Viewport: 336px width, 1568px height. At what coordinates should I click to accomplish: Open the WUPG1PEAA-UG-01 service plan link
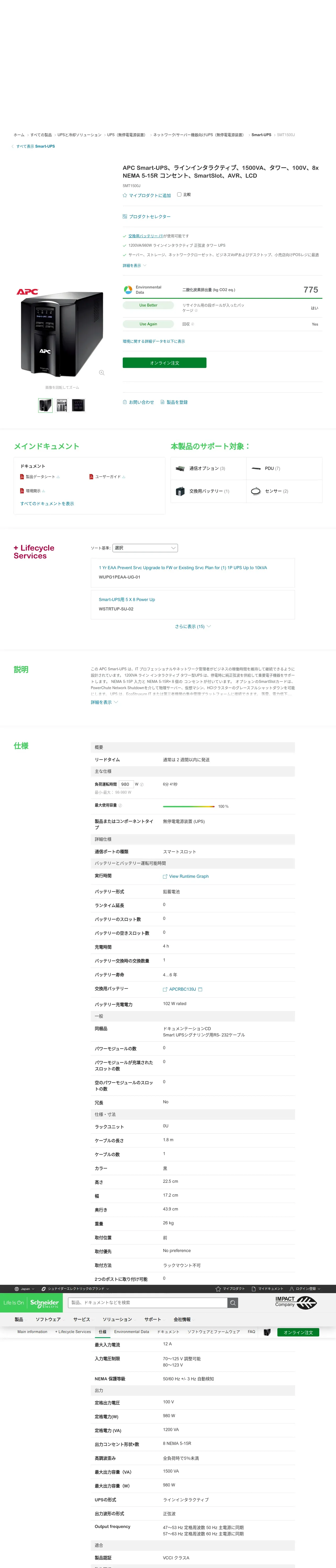182,568
